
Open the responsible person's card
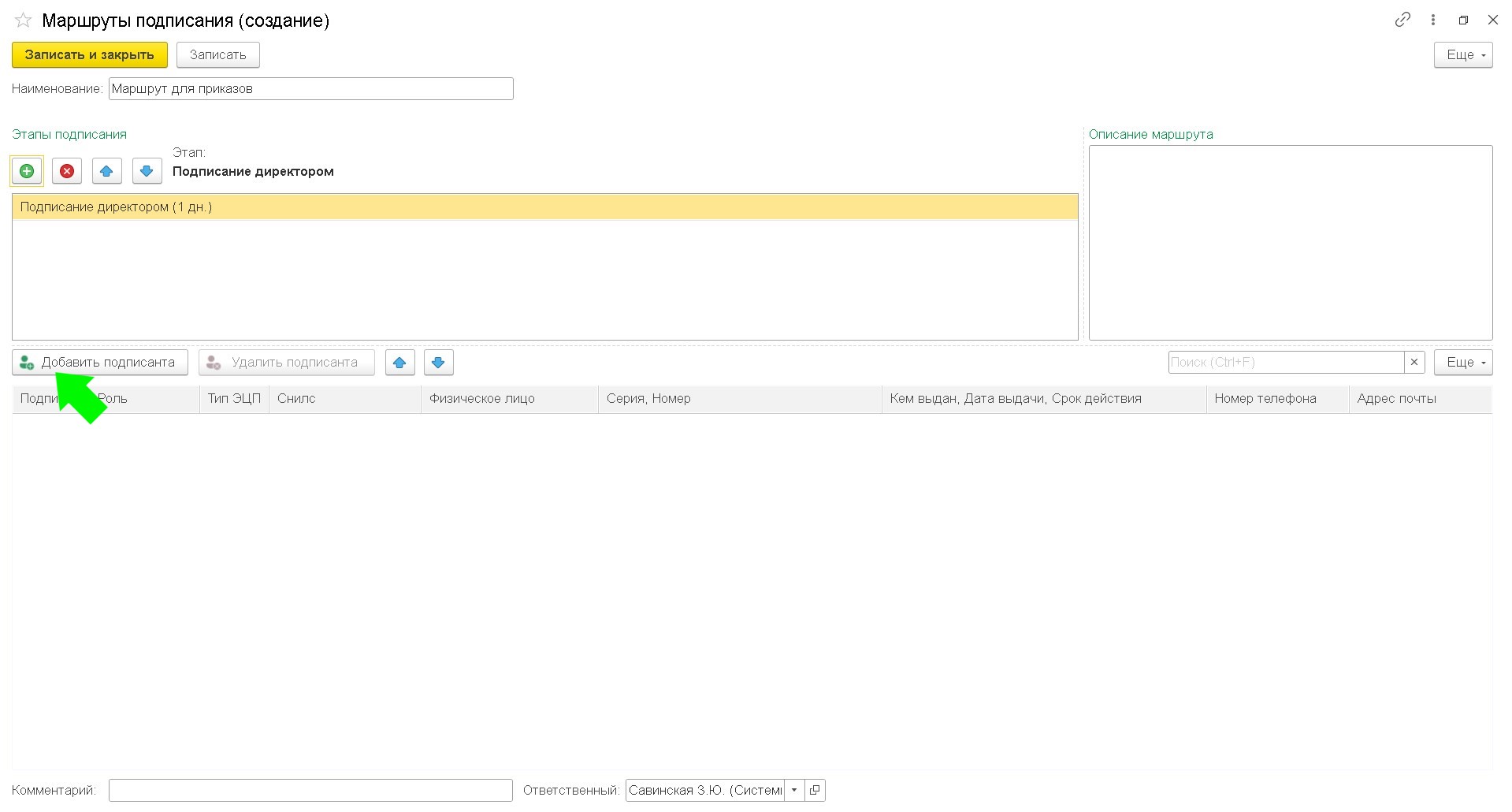pyautogui.click(x=815, y=790)
